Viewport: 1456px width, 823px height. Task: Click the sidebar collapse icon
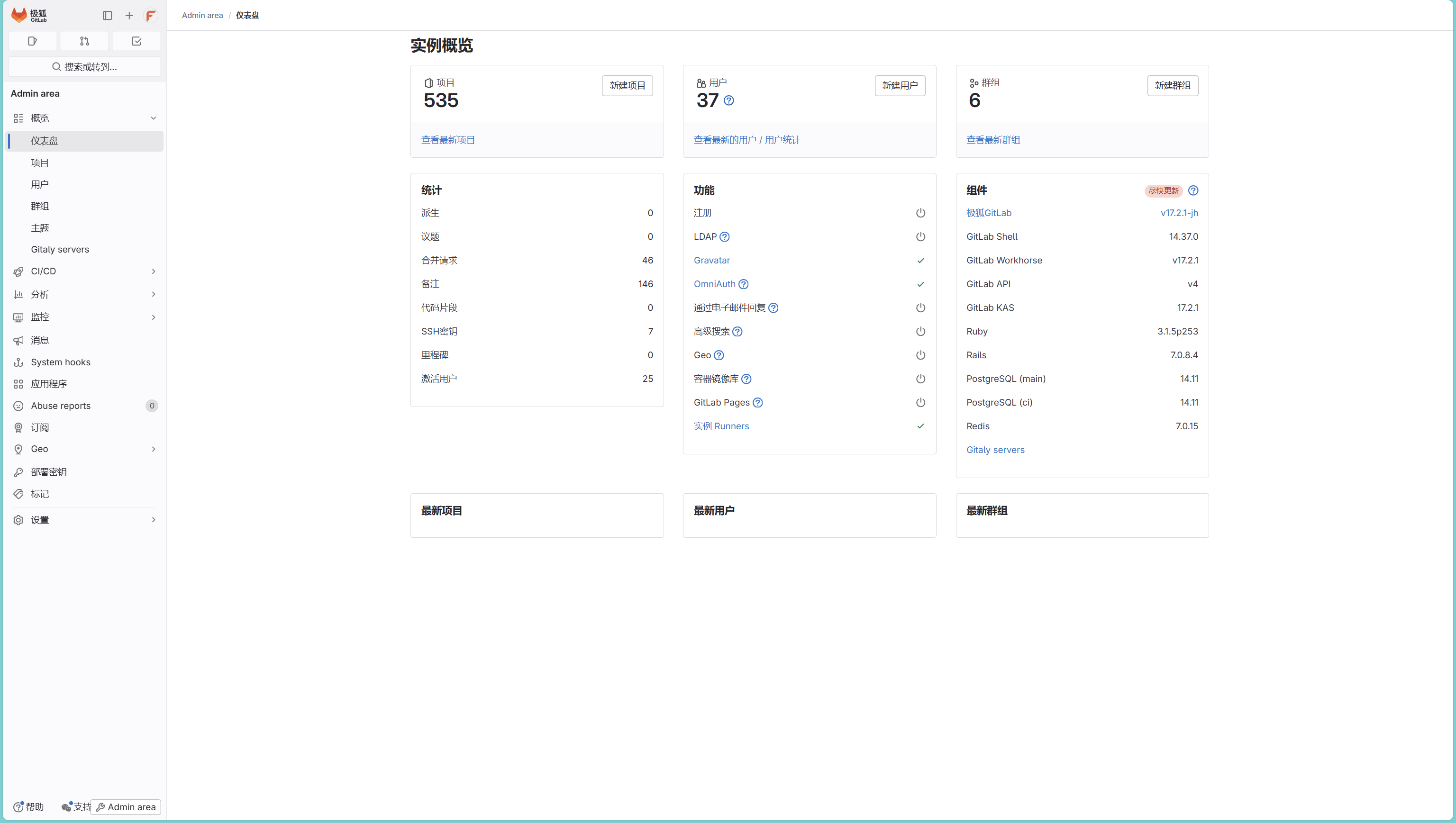click(108, 15)
